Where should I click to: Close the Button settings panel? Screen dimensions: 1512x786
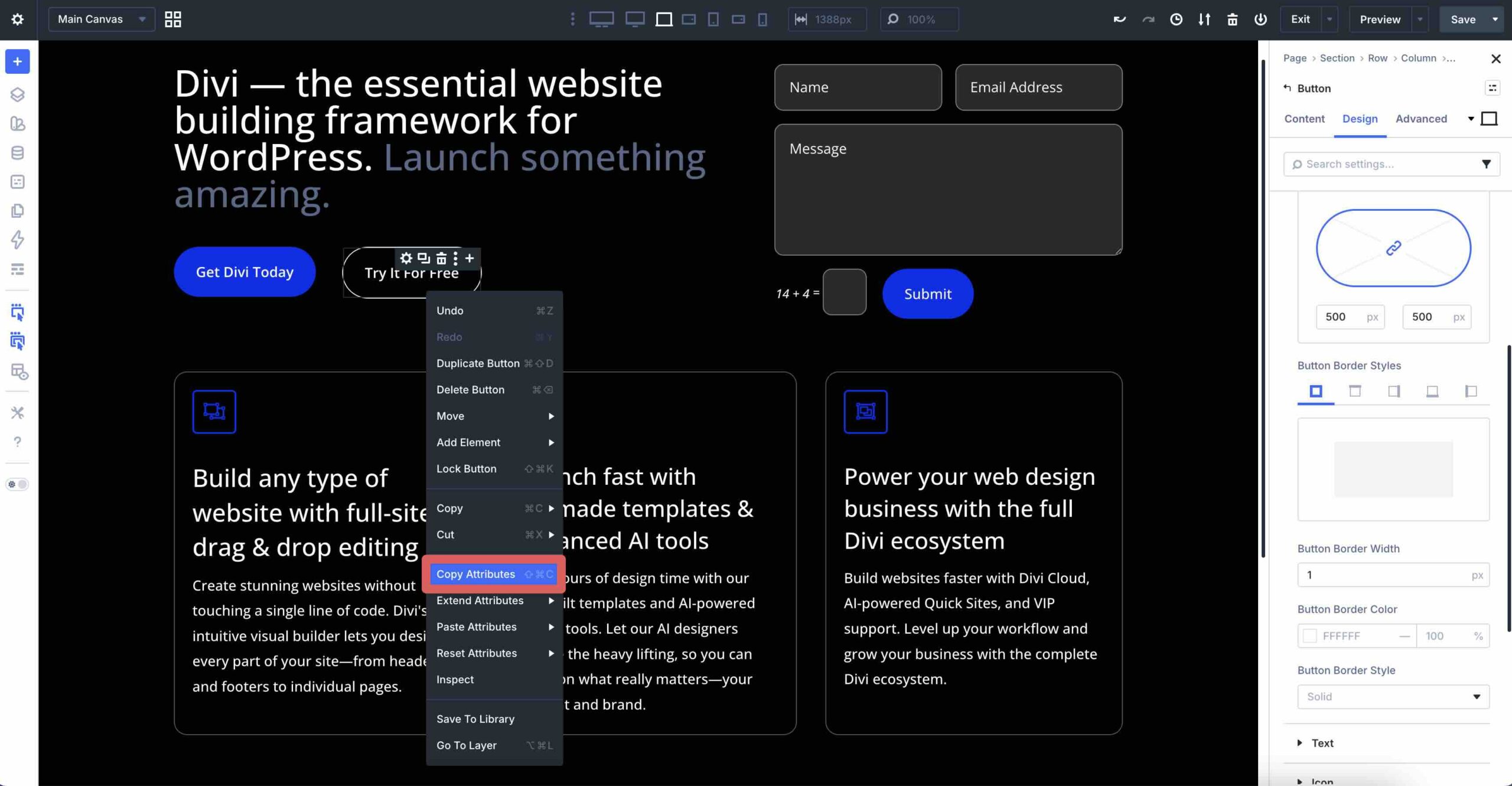pyautogui.click(x=1495, y=58)
